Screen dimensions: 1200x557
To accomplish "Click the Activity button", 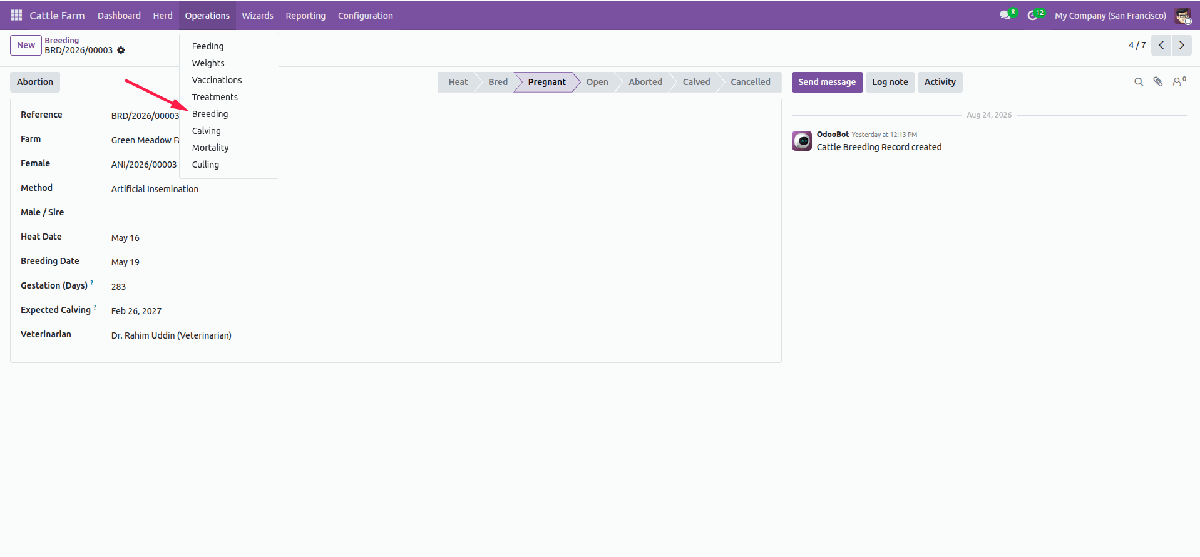I will pos(940,82).
